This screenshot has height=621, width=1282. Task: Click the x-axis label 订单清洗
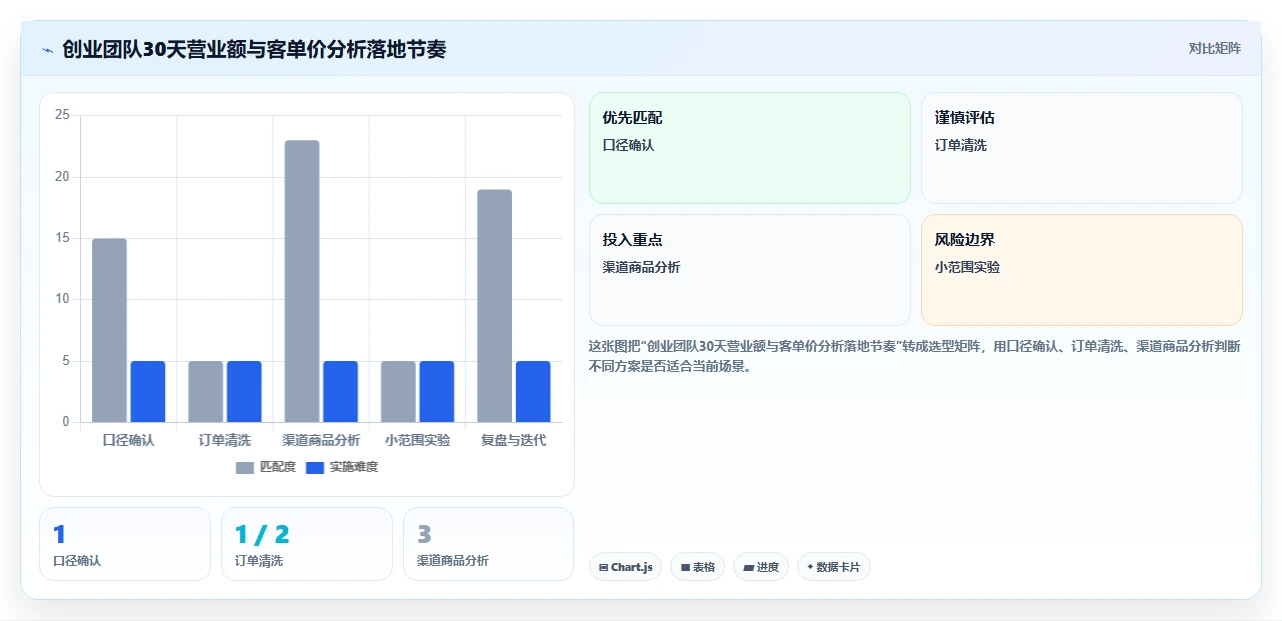[225, 440]
